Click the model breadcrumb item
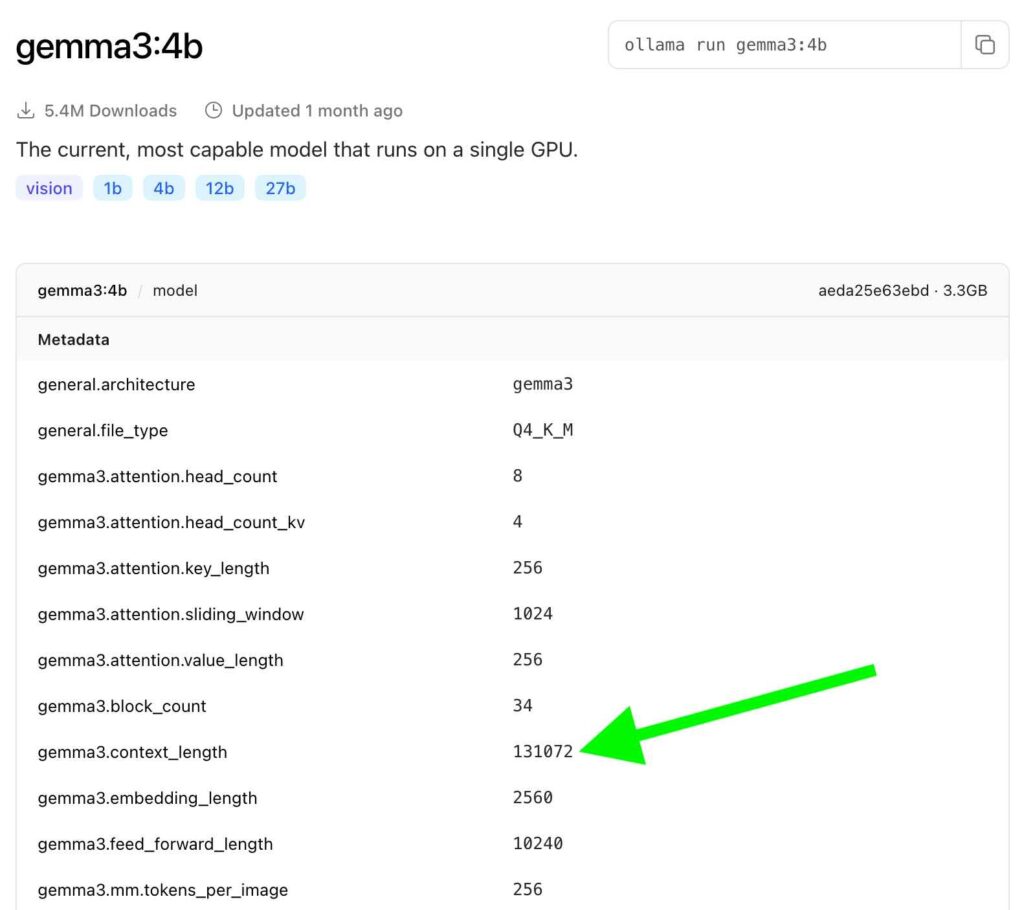The width and height of the screenshot is (1024, 910). (175, 291)
